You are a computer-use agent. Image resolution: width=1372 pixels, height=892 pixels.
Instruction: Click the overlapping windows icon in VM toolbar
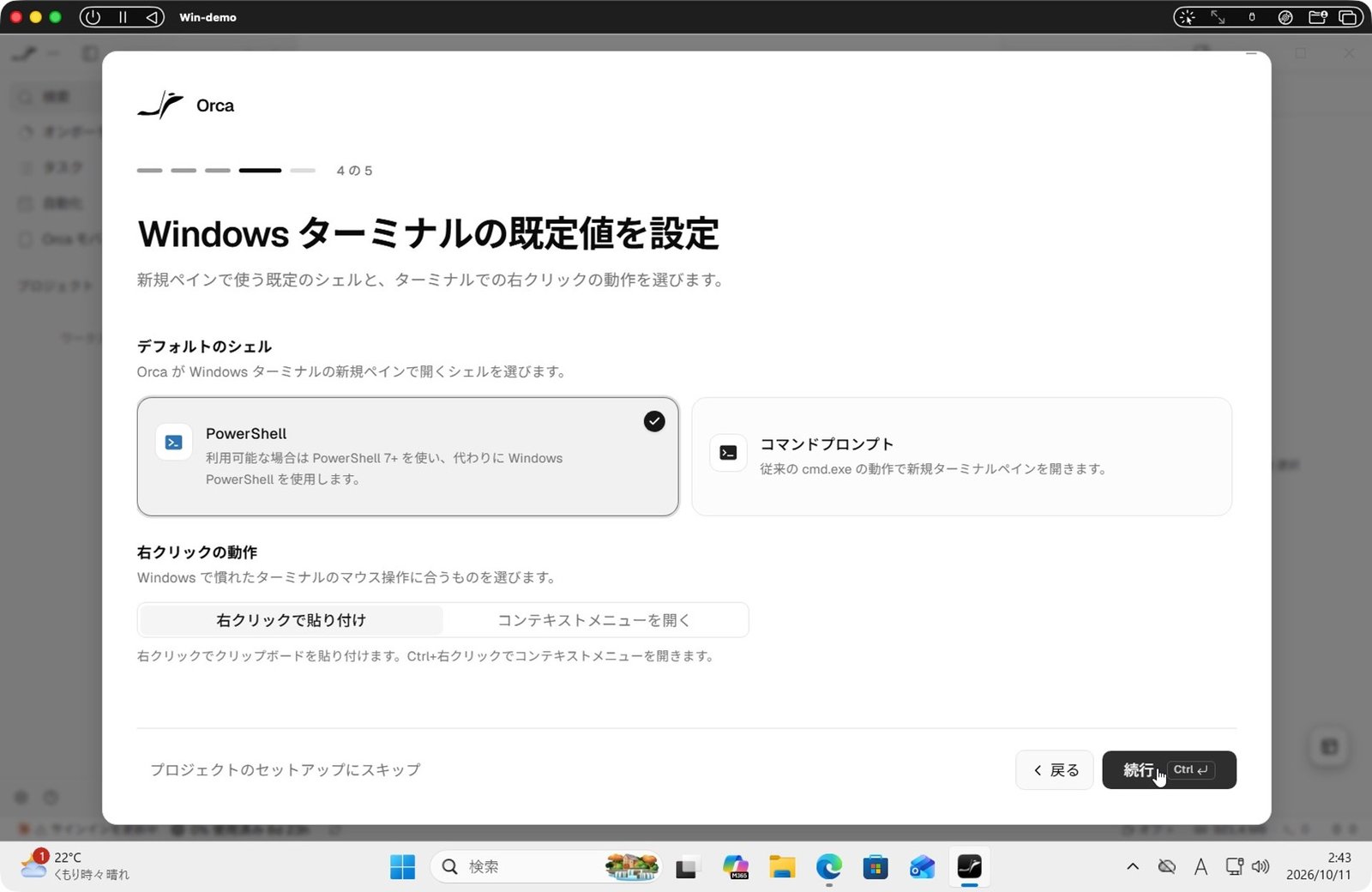pos(1348,17)
